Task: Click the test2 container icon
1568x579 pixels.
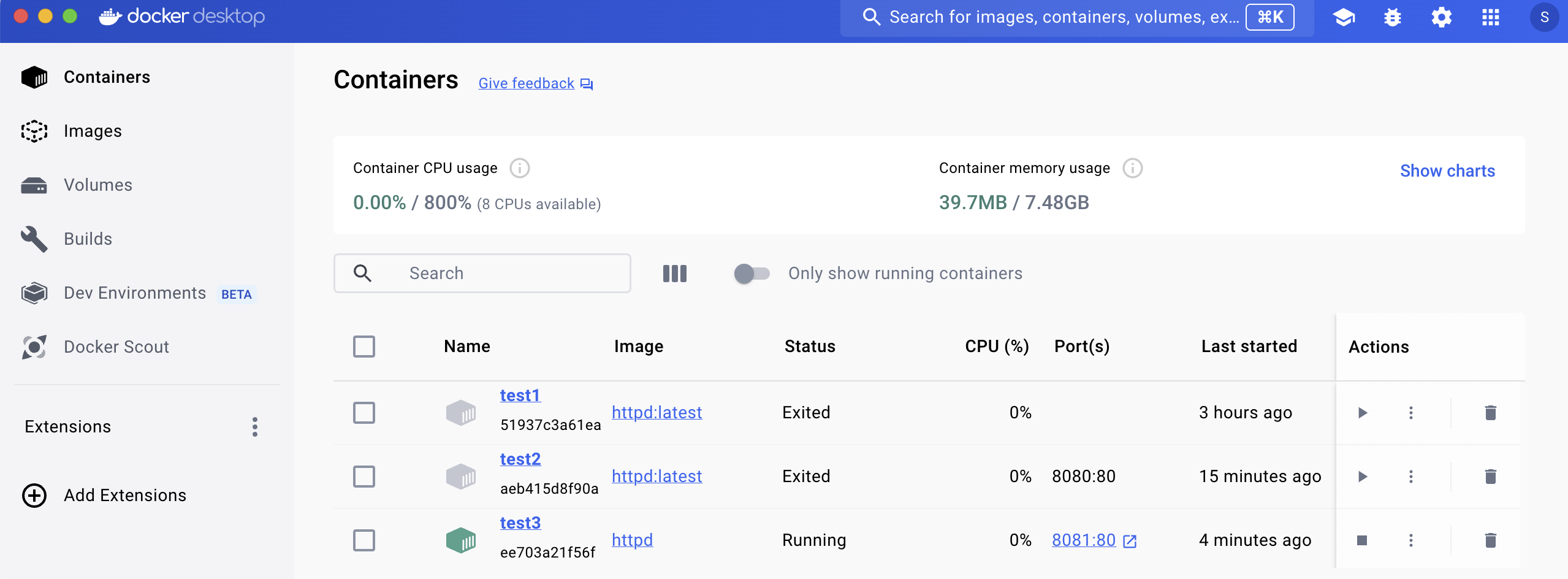Action: click(x=461, y=477)
